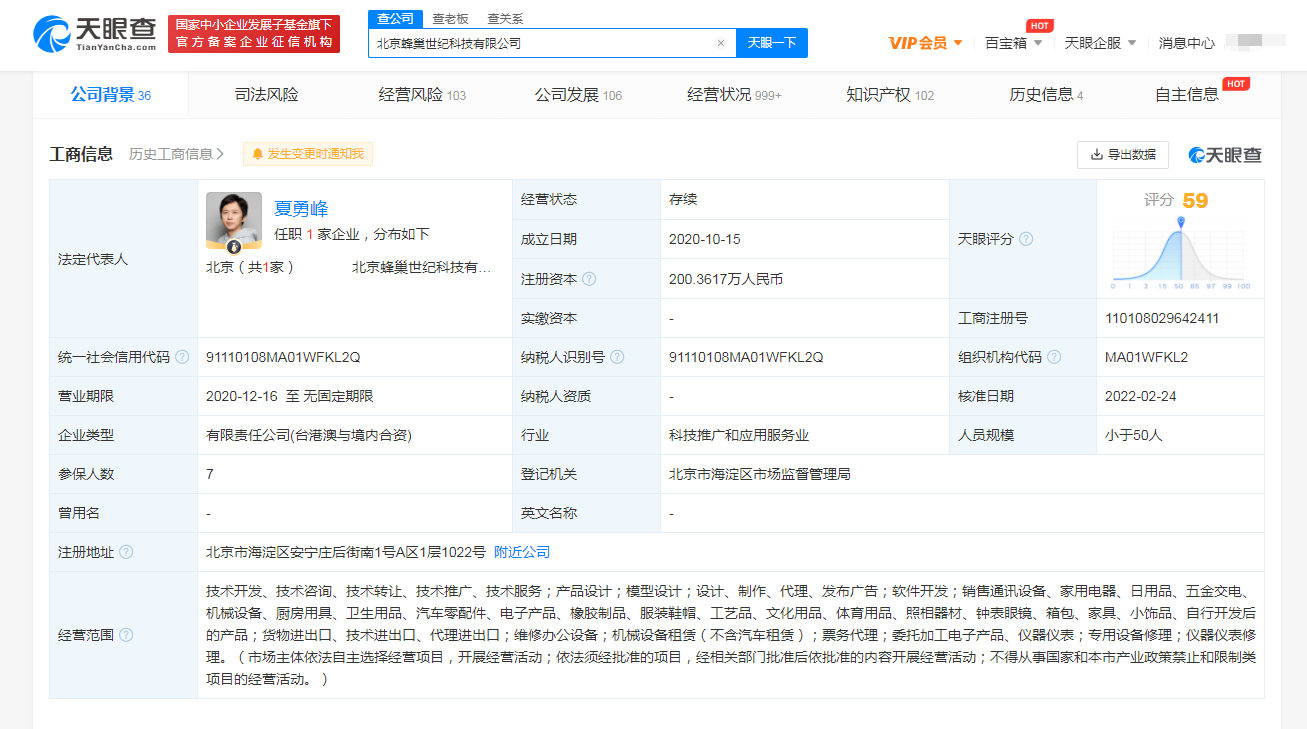Open help icon next to 经营范围
This screenshot has height=729, width=1307.
126,635
